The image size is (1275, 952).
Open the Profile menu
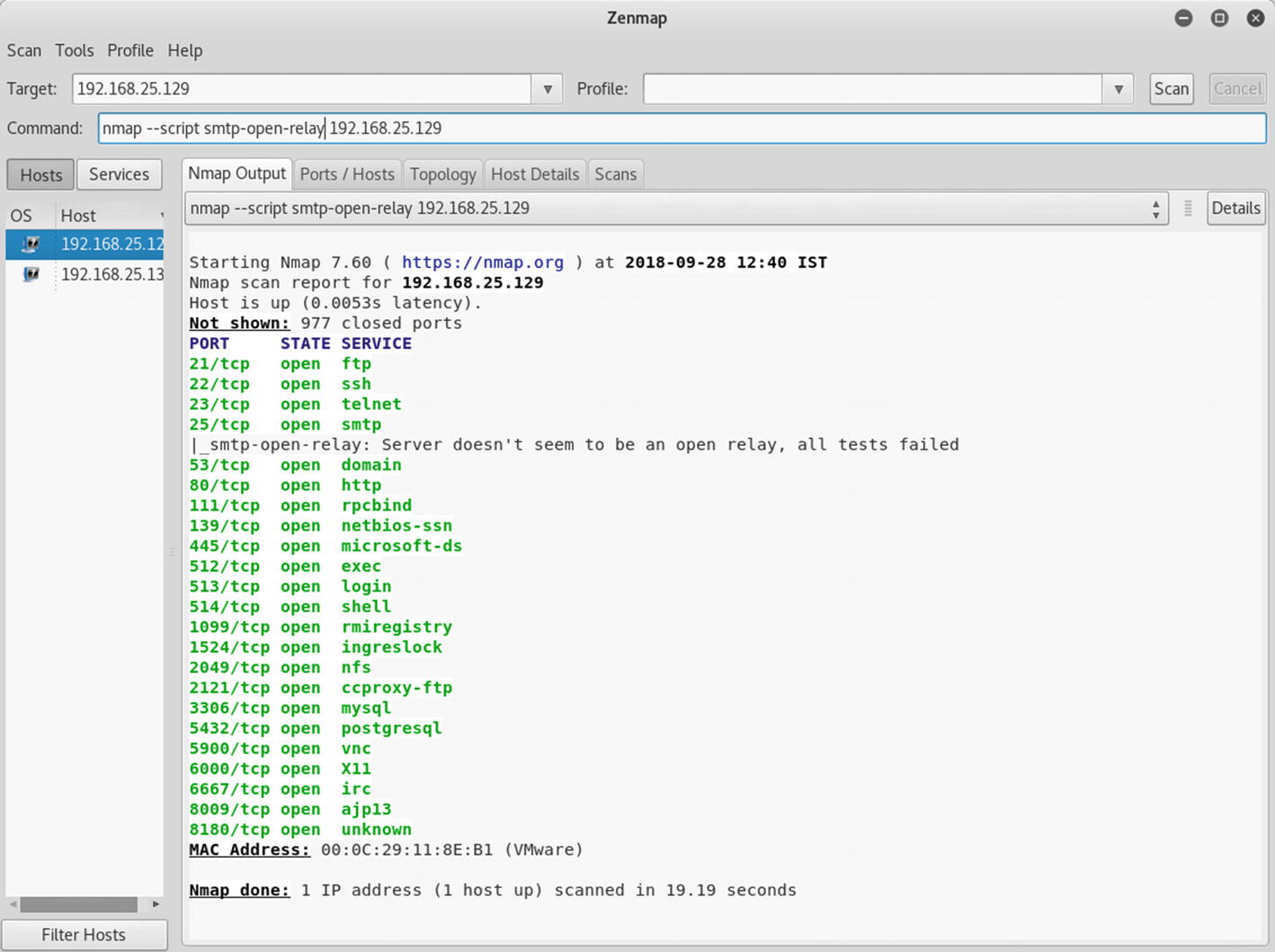(x=130, y=50)
